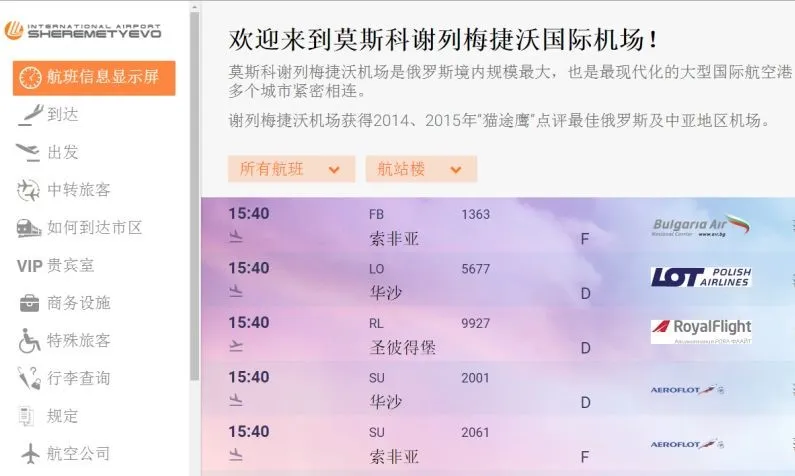Viewport: 795px width, 476px height.
Task: Click the airplane icon beside 航空公司
Action: (30, 453)
